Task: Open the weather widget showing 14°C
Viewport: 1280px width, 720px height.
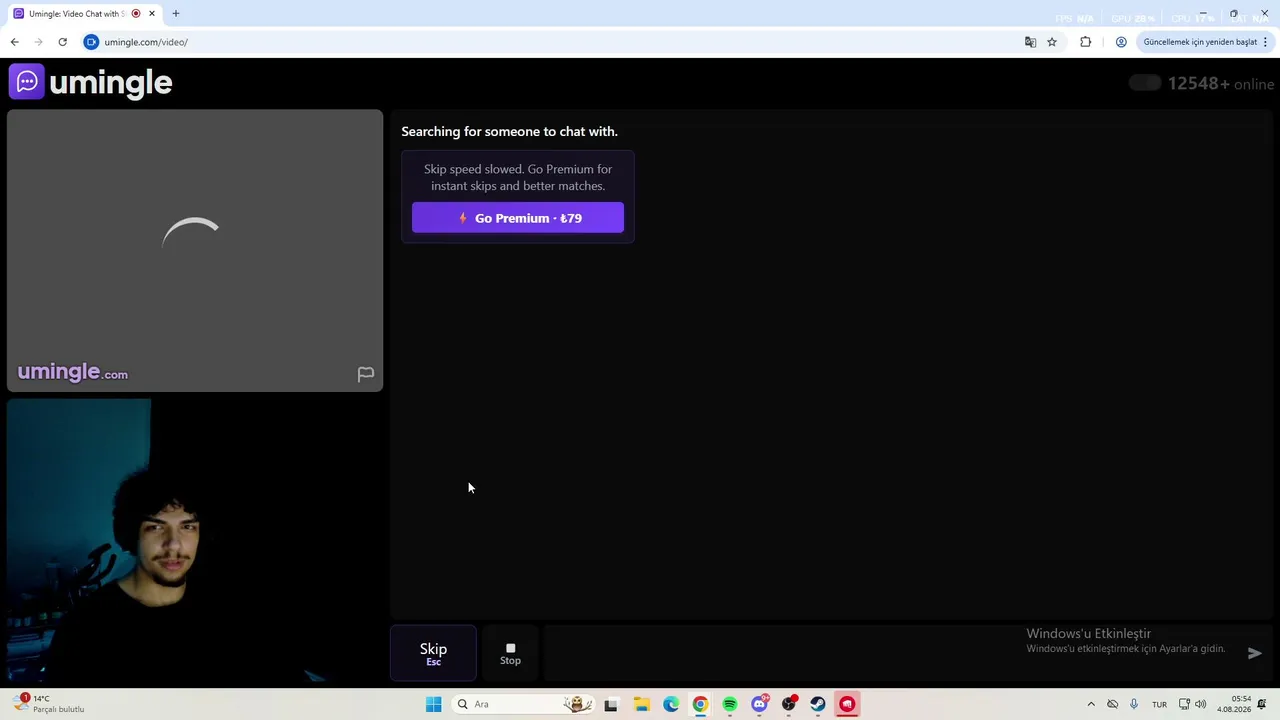Action: [48, 704]
